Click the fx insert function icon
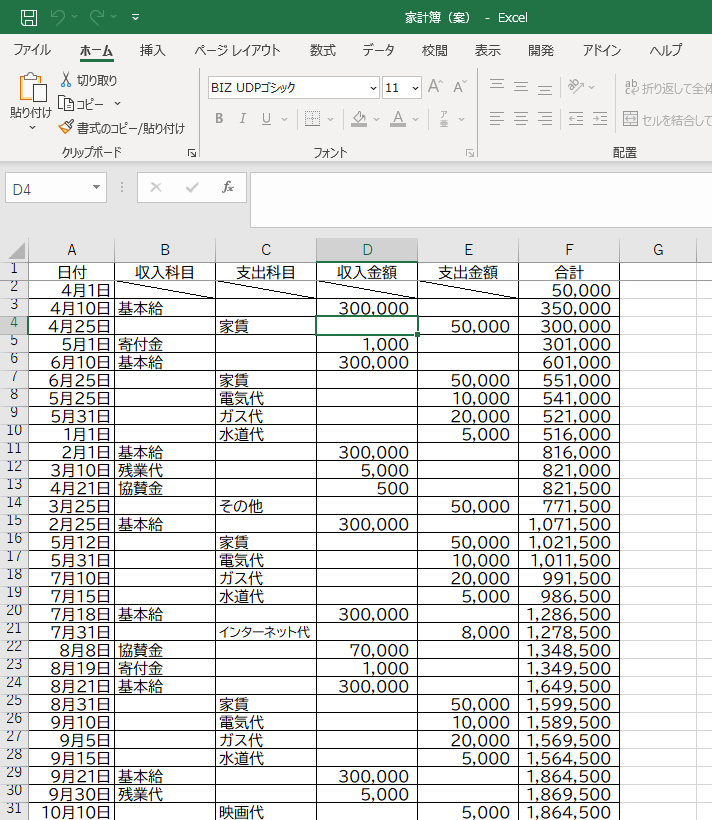Image resolution: width=712 pixels, height=820 pixels. (x=228, y=187)
